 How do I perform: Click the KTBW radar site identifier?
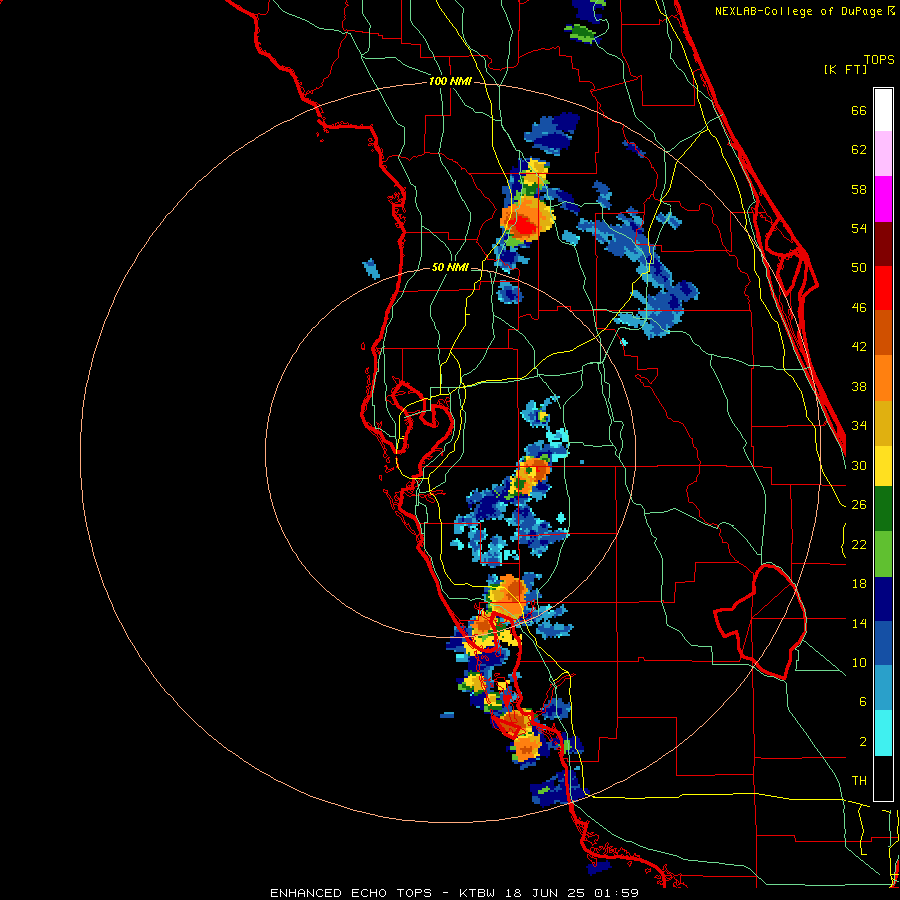[476, 893]
